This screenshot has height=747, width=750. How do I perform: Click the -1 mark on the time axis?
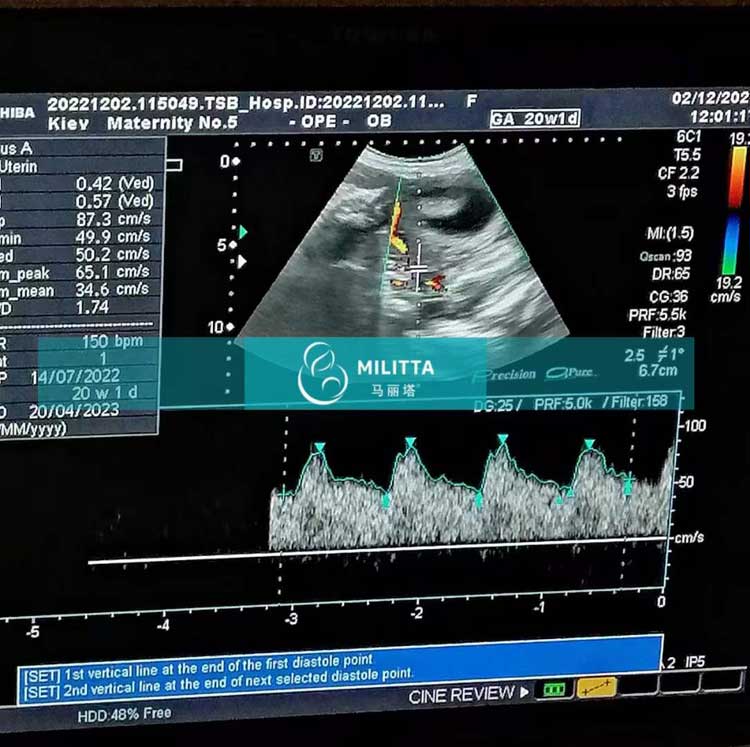[x=539, y=607]
